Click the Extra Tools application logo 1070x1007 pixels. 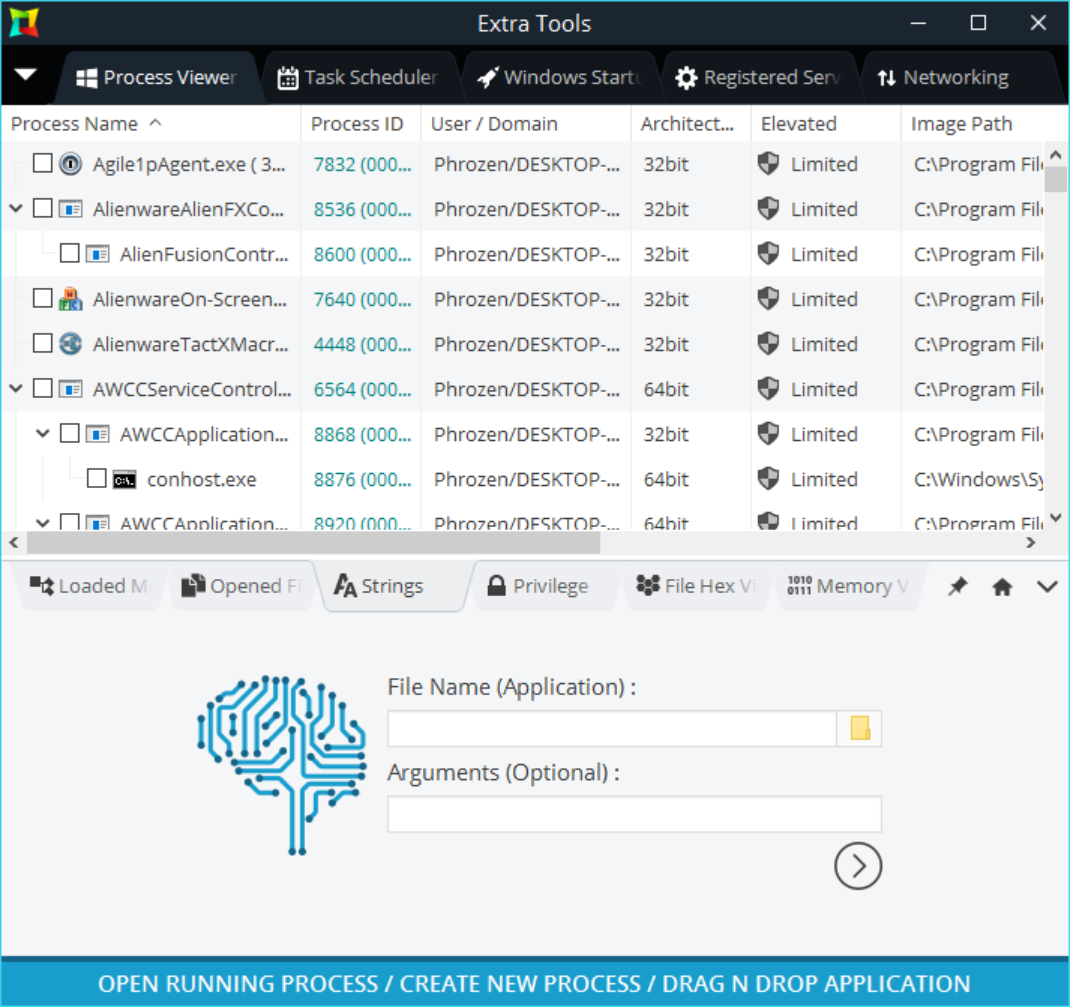pyautogui.click(x=24, y=23)
